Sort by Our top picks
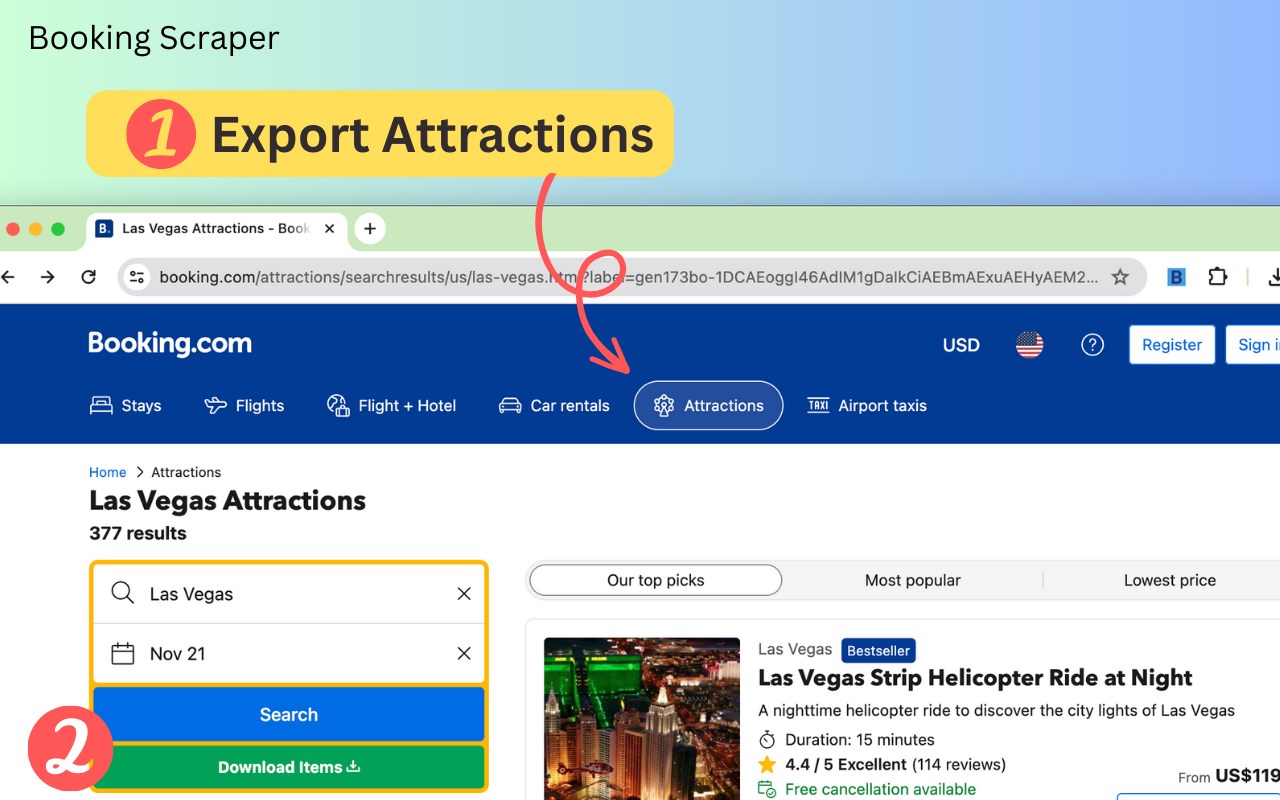The width and height of the screenshot is (1280, 800). [656, 580]
